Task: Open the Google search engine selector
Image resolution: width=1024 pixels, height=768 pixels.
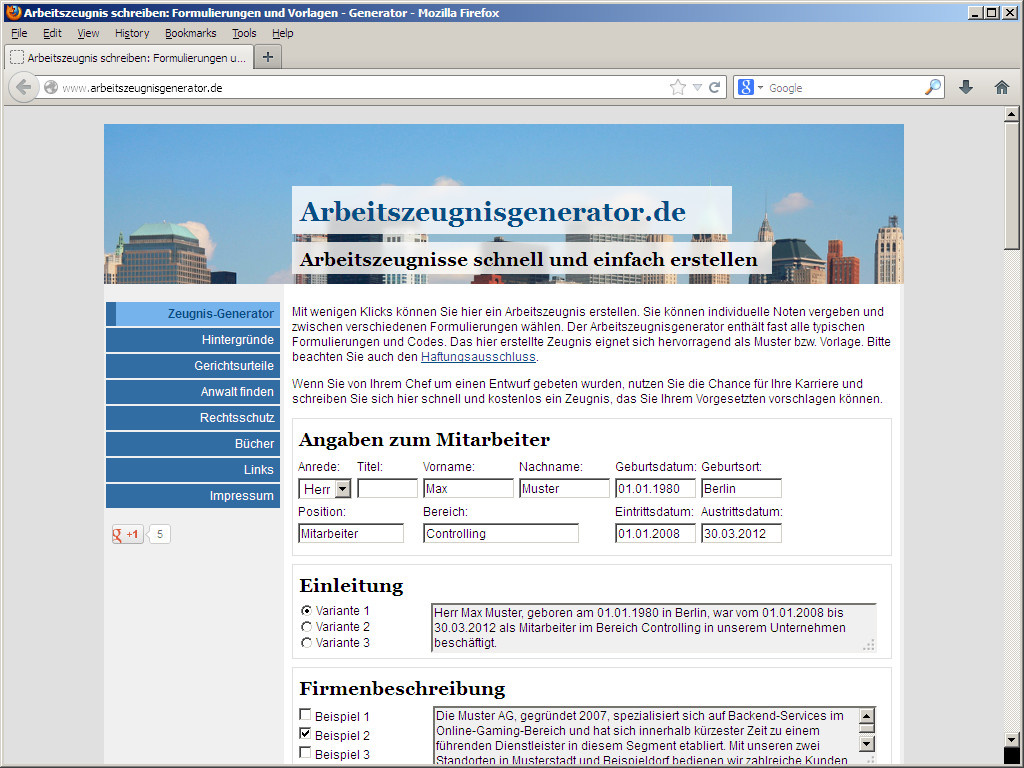Action: pyautogui.click(x=749, y=87)
